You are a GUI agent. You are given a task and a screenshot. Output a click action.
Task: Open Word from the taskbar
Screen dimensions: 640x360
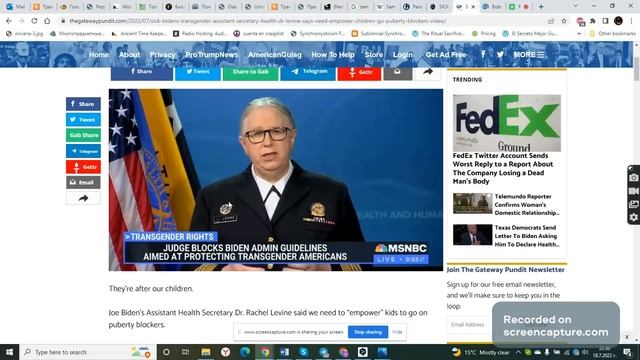tap(284, 352)
